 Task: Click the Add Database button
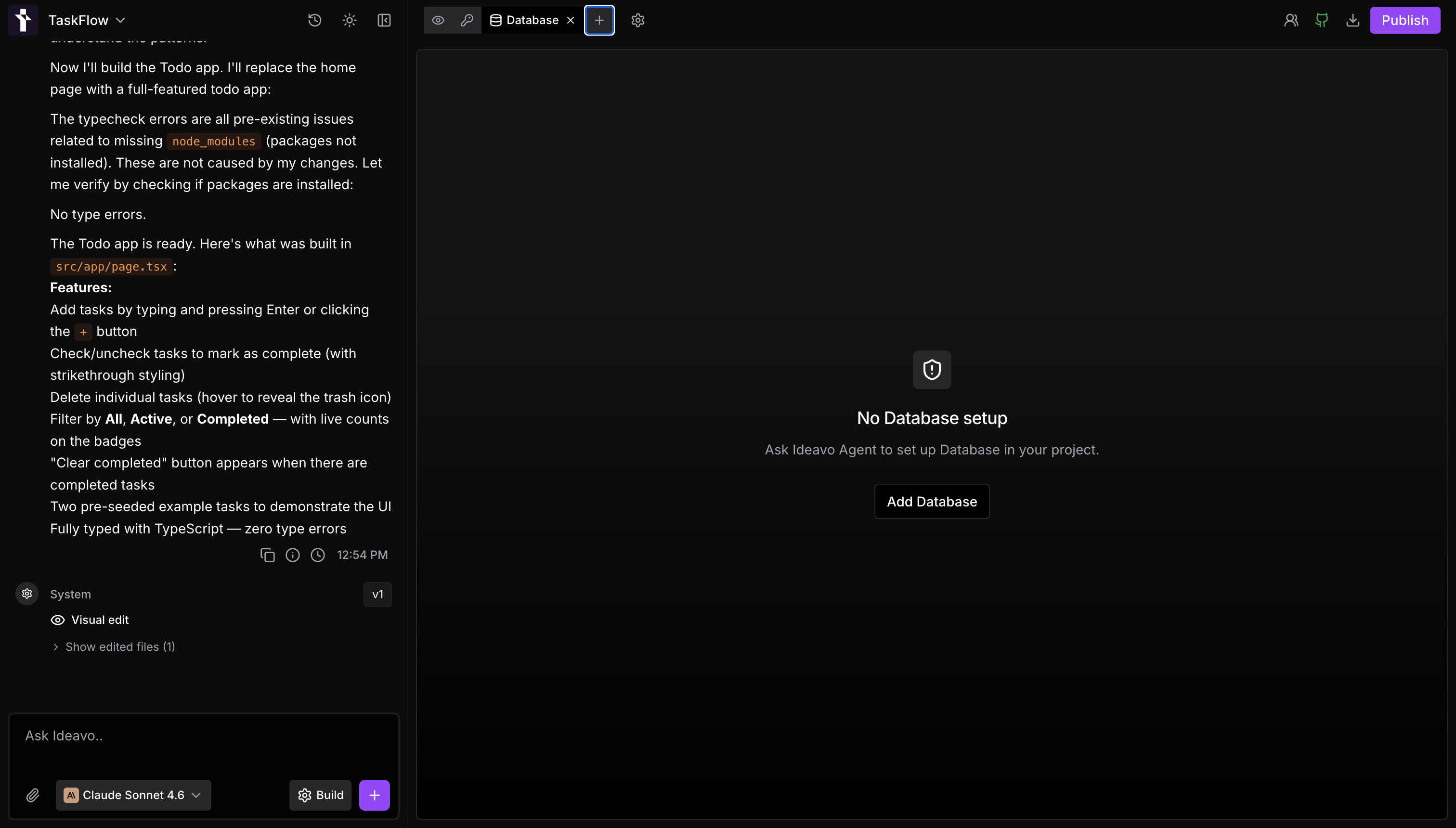point(932,502)
